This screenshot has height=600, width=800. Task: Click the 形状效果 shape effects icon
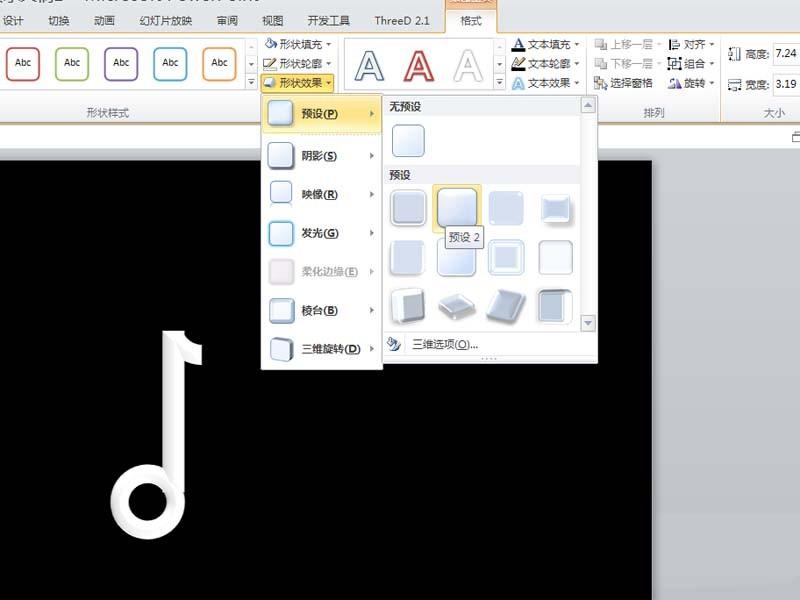click(x=270, y=82)
